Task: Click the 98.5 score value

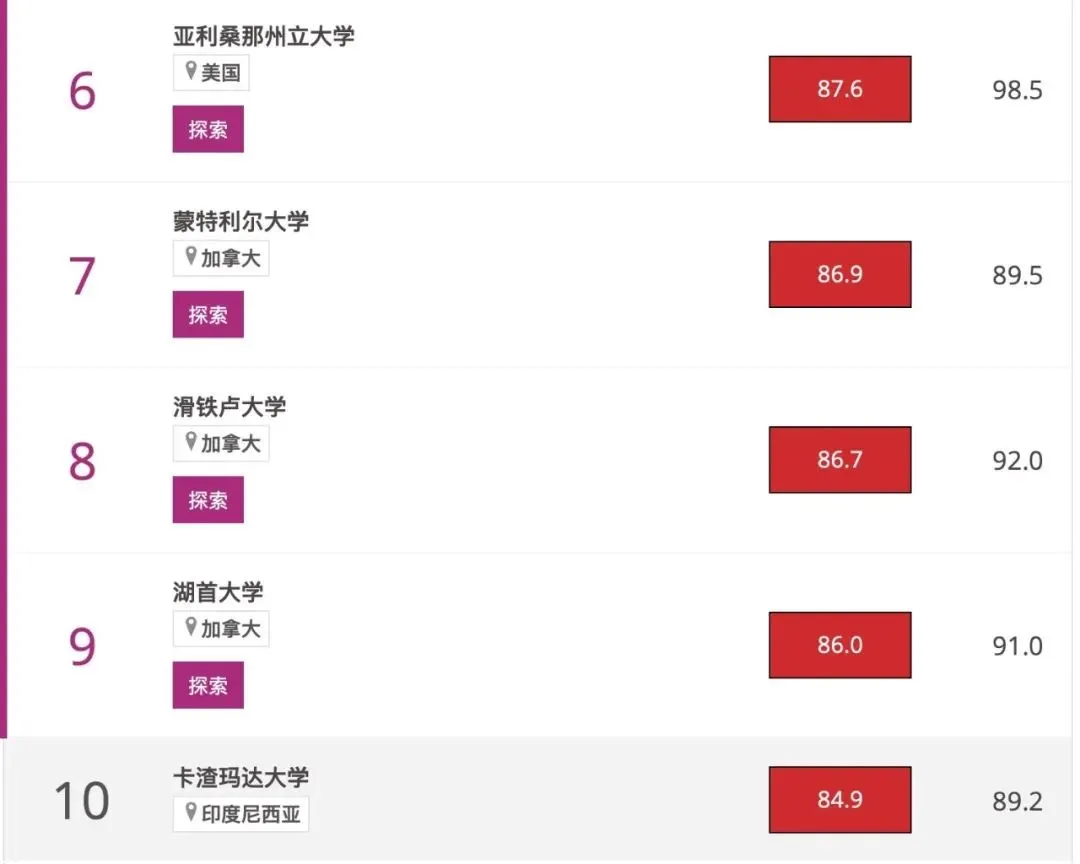Action: coord(1017,91)
